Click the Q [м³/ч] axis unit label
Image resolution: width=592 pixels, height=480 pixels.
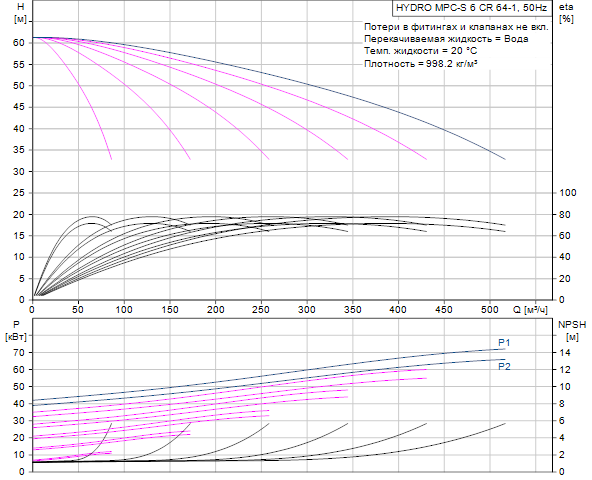click(x=530, y=310)
